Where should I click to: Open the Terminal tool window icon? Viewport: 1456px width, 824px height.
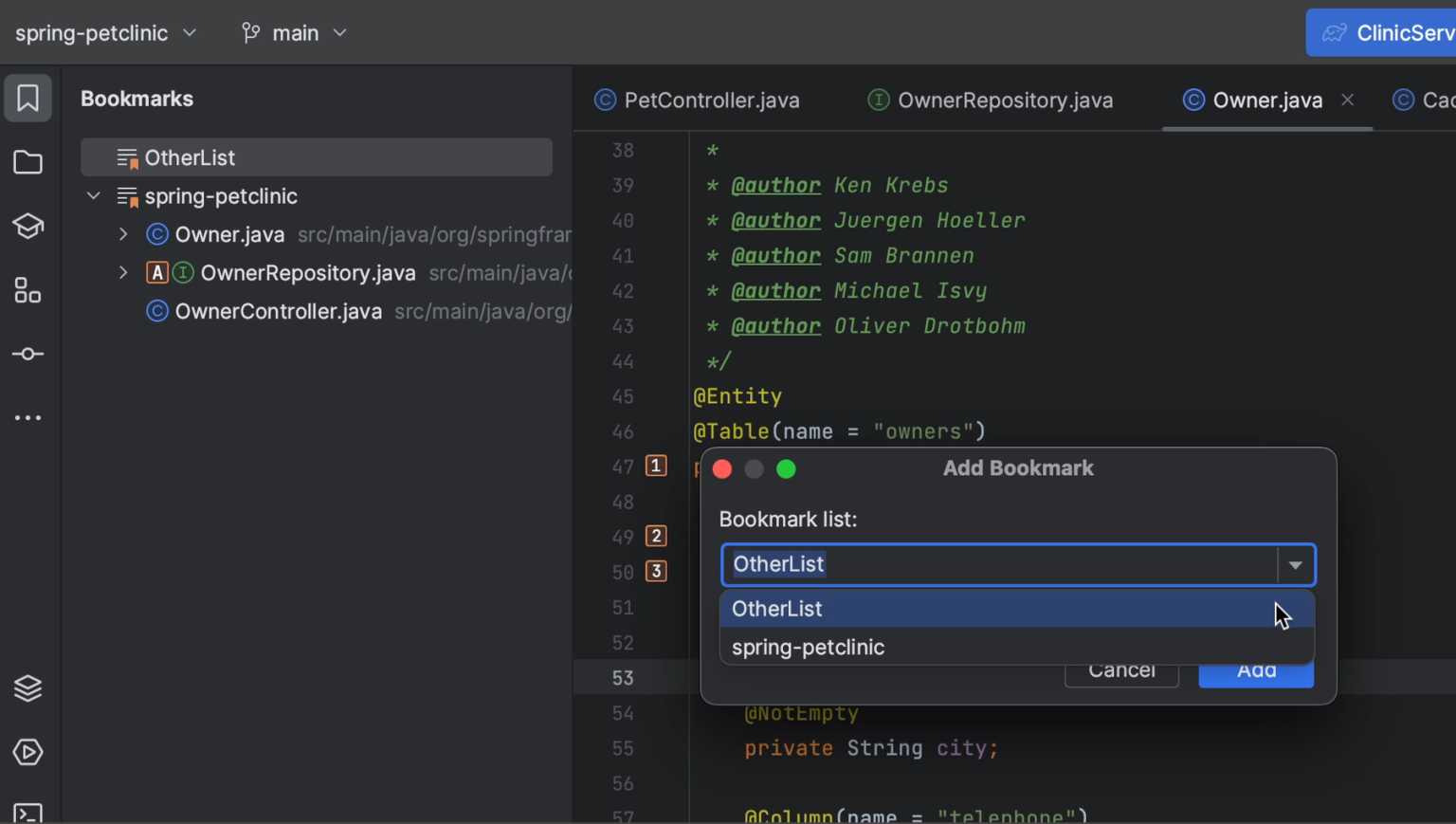(x=27, y=814)
